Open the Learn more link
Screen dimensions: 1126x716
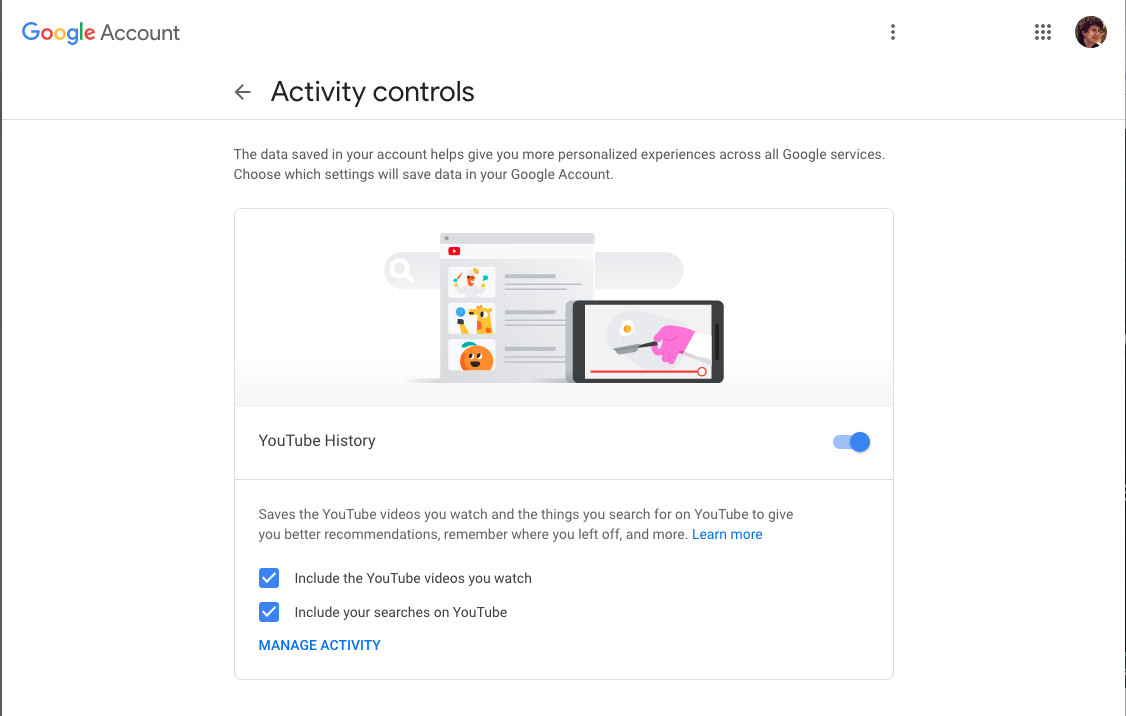[x=727, y=534]
